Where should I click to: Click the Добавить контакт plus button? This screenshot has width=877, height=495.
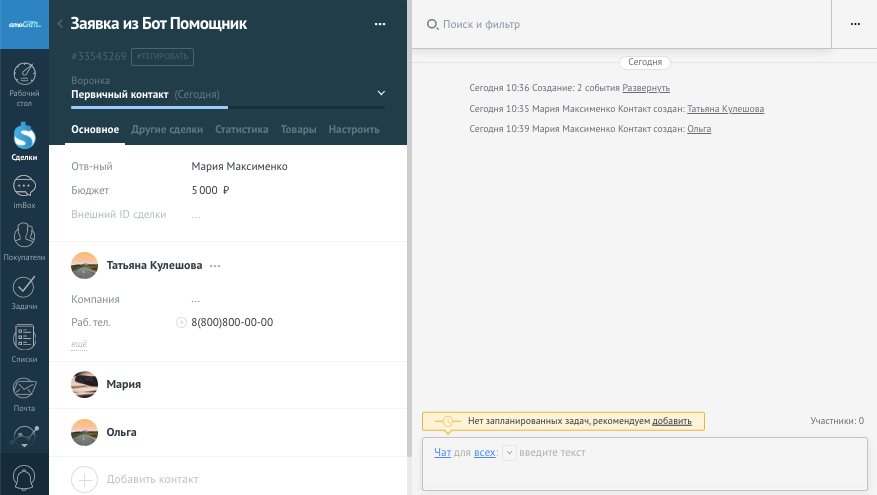pyautogui.click(x=85, y=479)
